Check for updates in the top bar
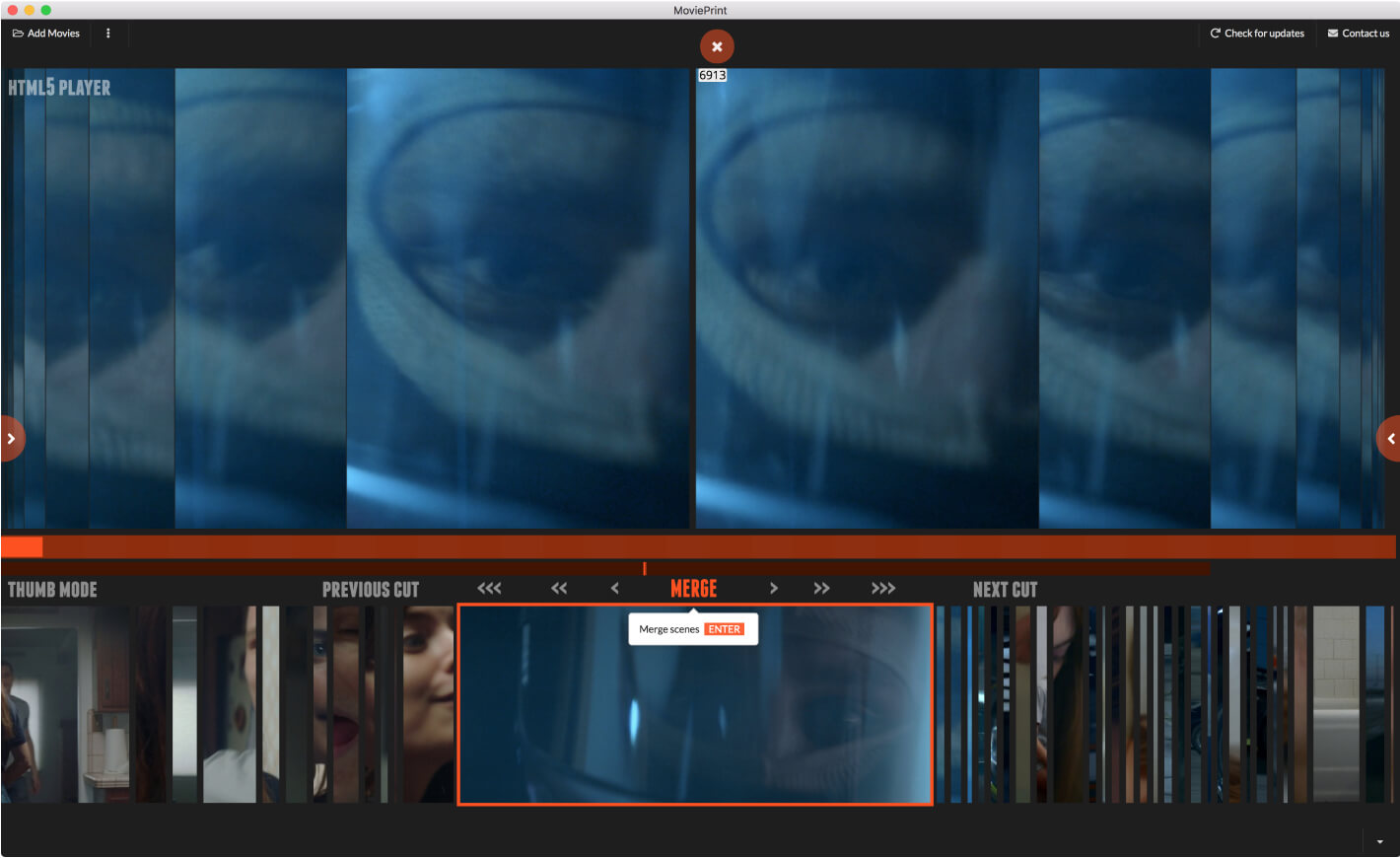The image size is (1400, 858). [1257, 34]
